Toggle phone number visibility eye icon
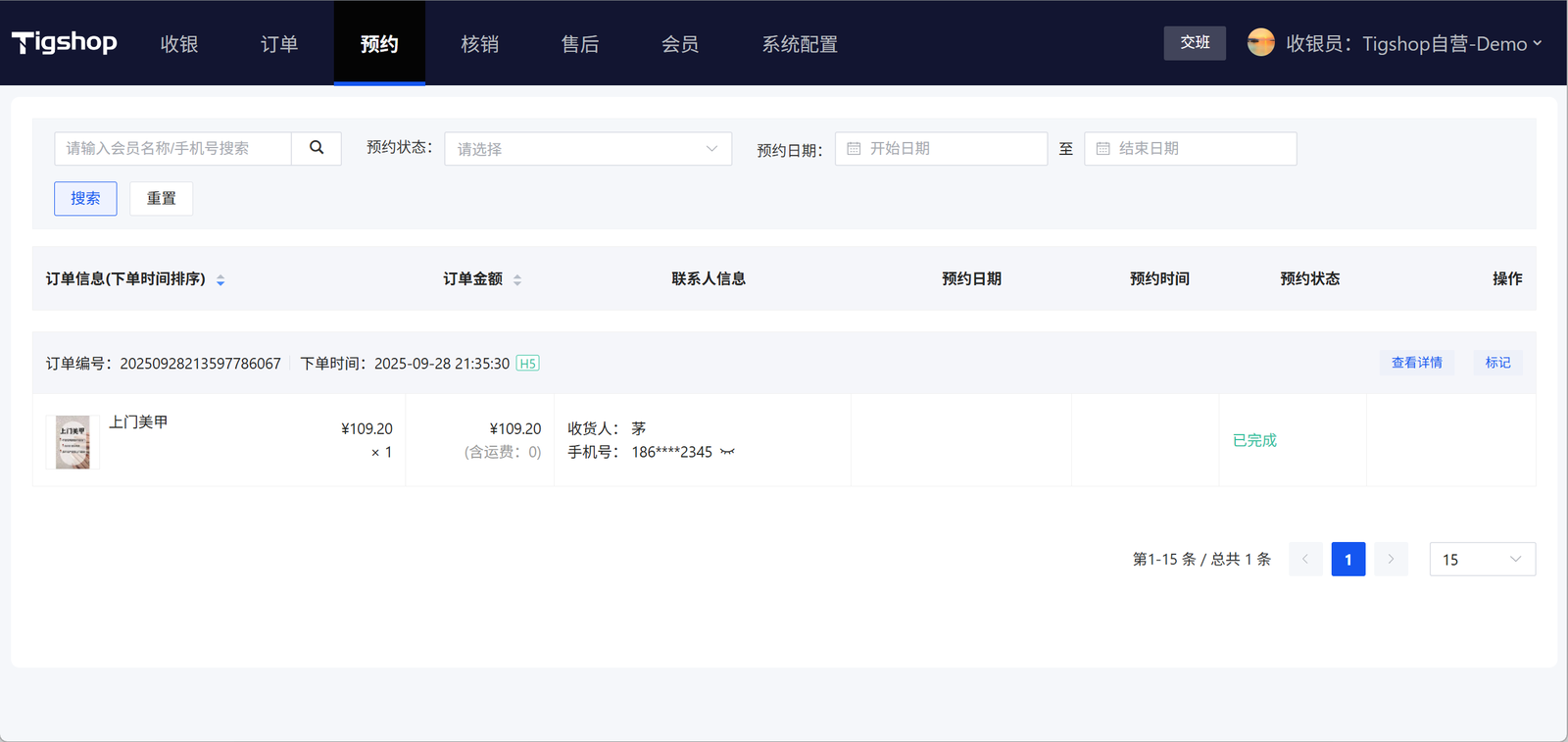 coord(727,452)
